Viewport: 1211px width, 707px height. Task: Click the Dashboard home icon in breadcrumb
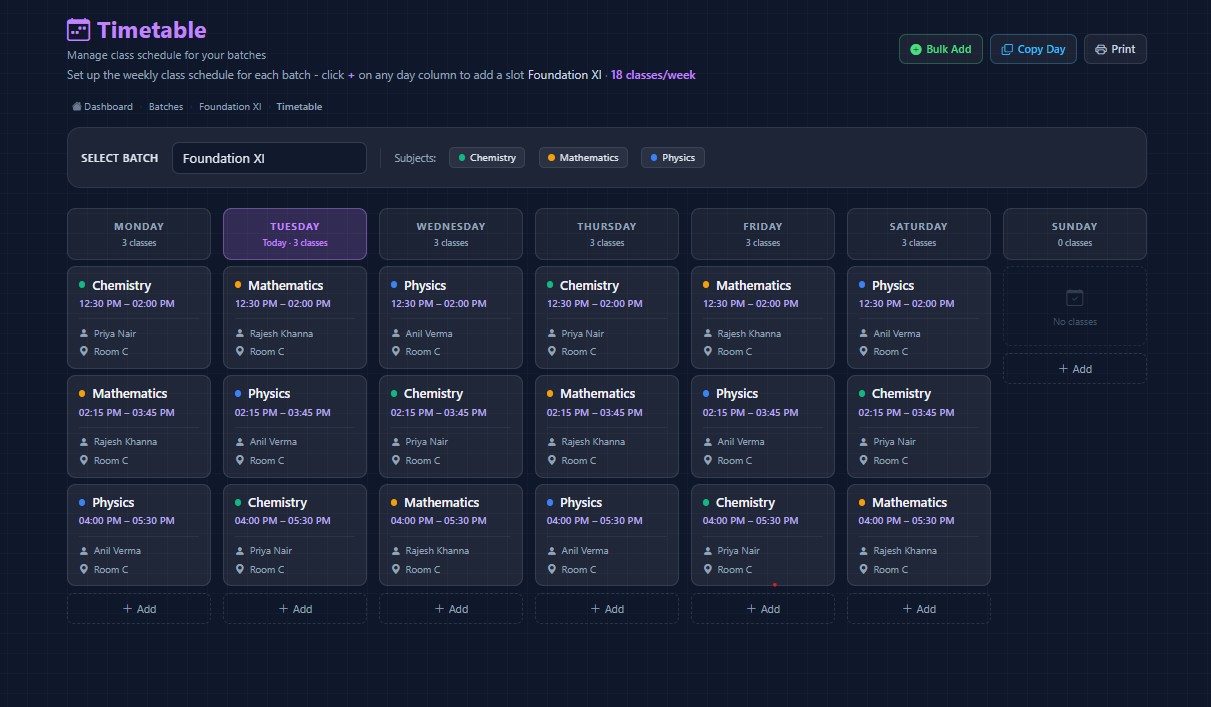[76, 107]
